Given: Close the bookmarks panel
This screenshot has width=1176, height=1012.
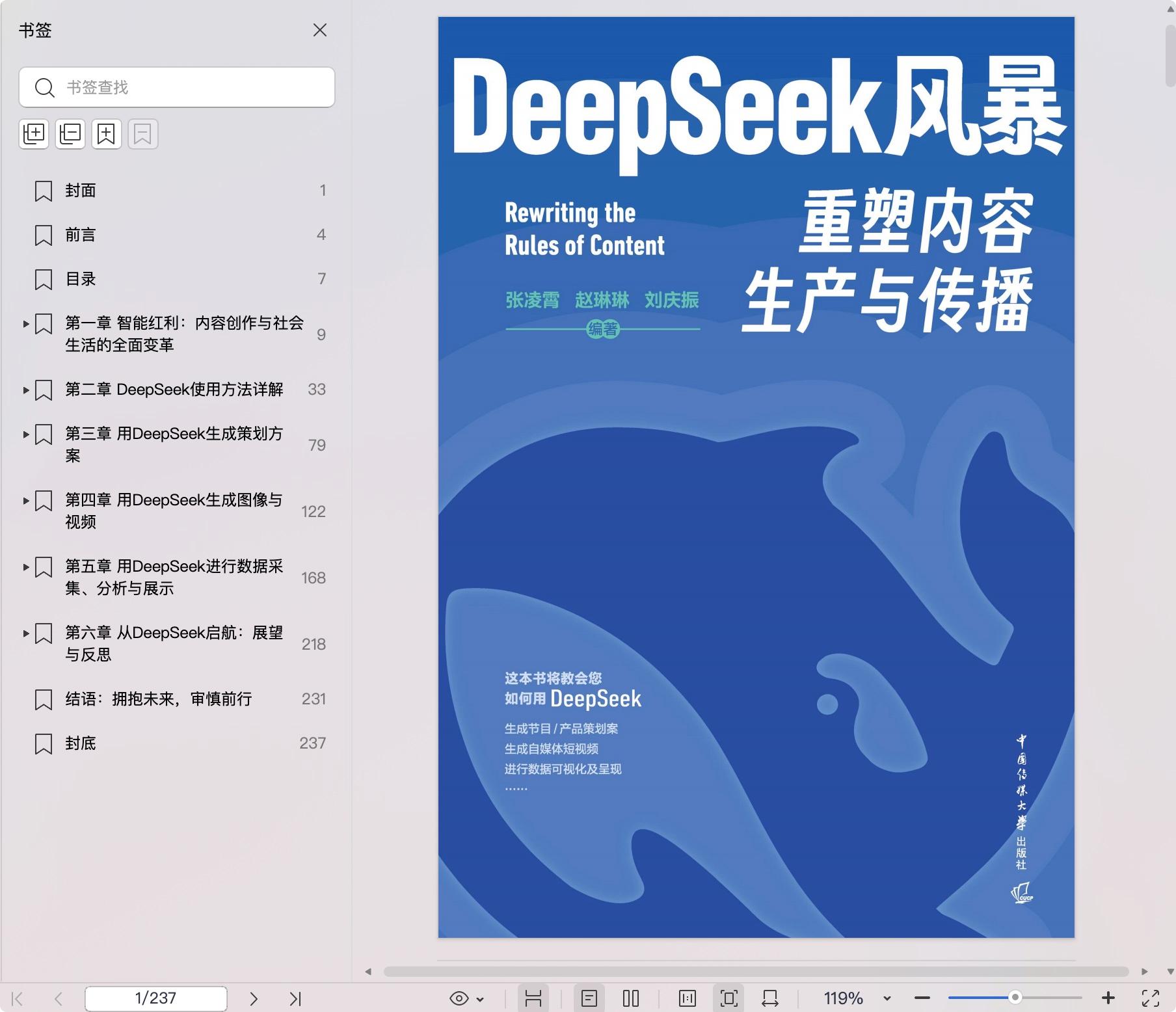Looking at the screenshot, I should click(x=319, y=30).
